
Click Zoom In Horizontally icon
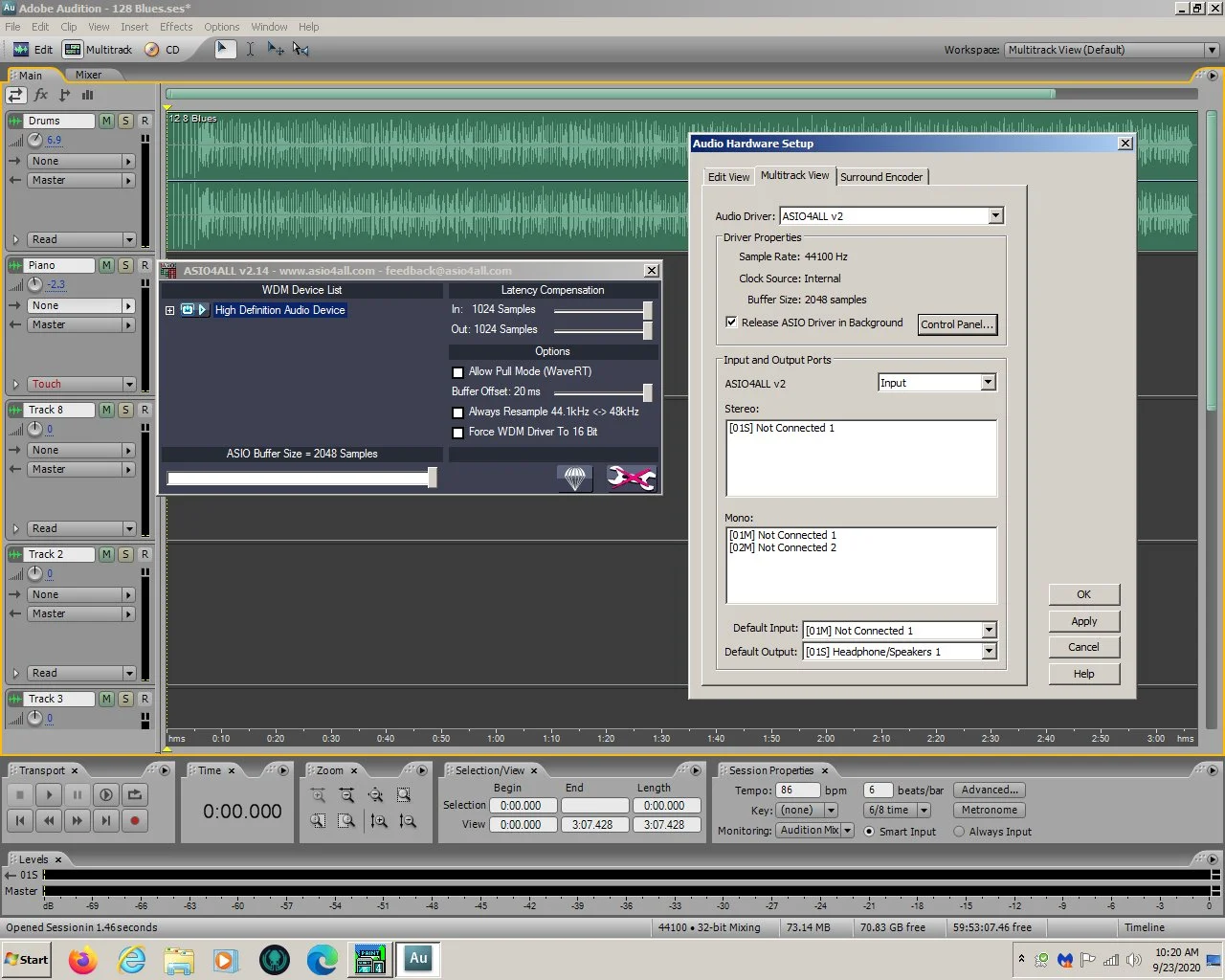(318, 795)
